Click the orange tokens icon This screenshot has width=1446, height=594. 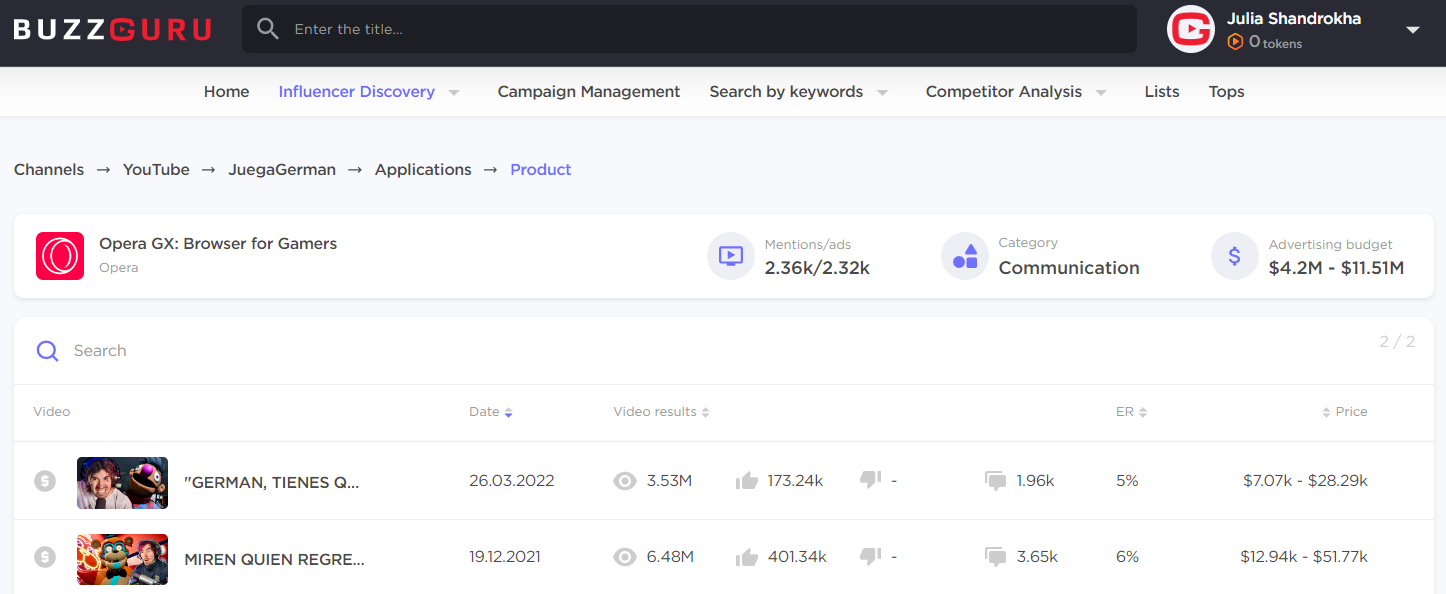(x=1235, y=42)
